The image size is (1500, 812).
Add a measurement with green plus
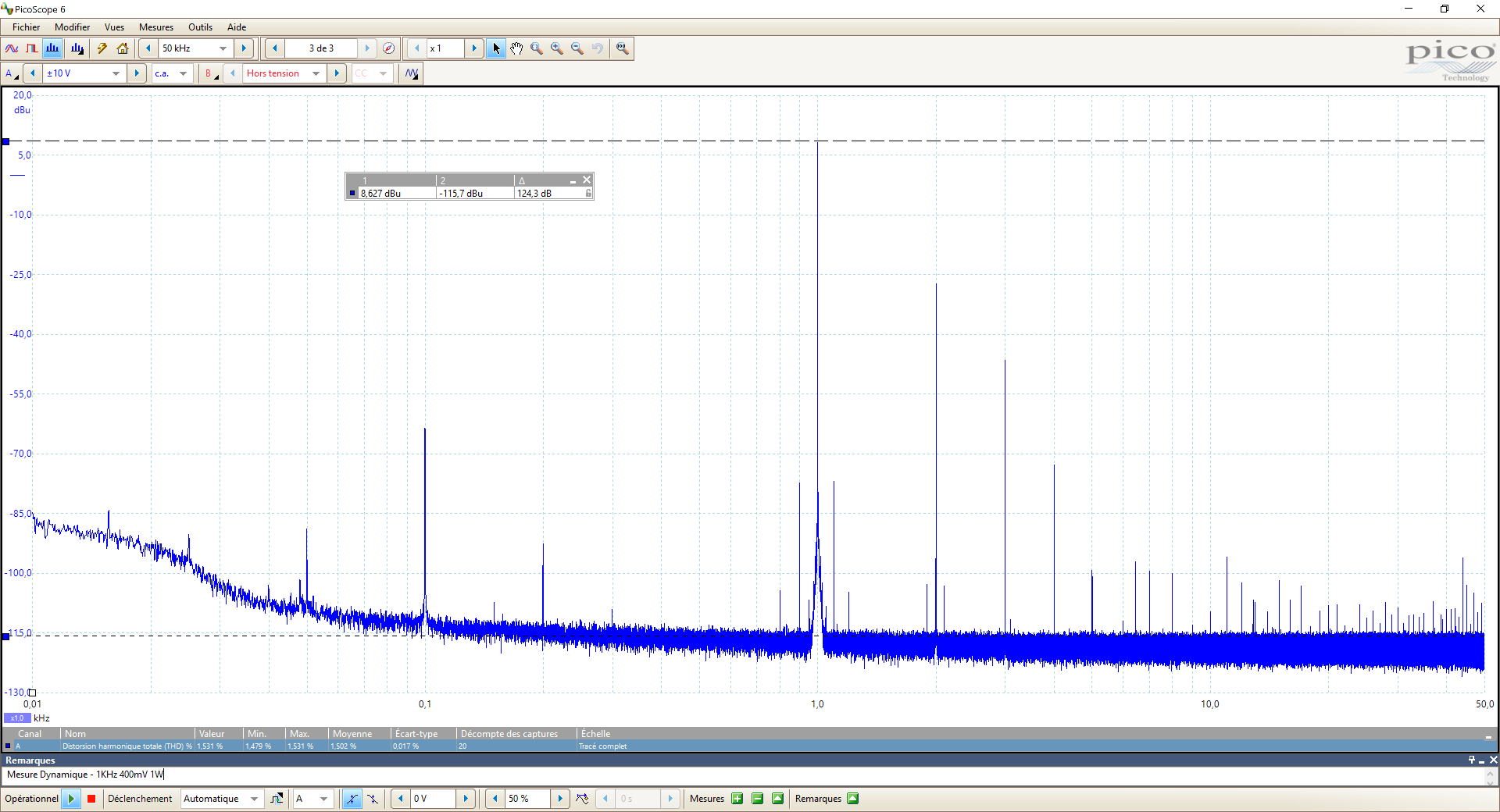coord(737,799)
